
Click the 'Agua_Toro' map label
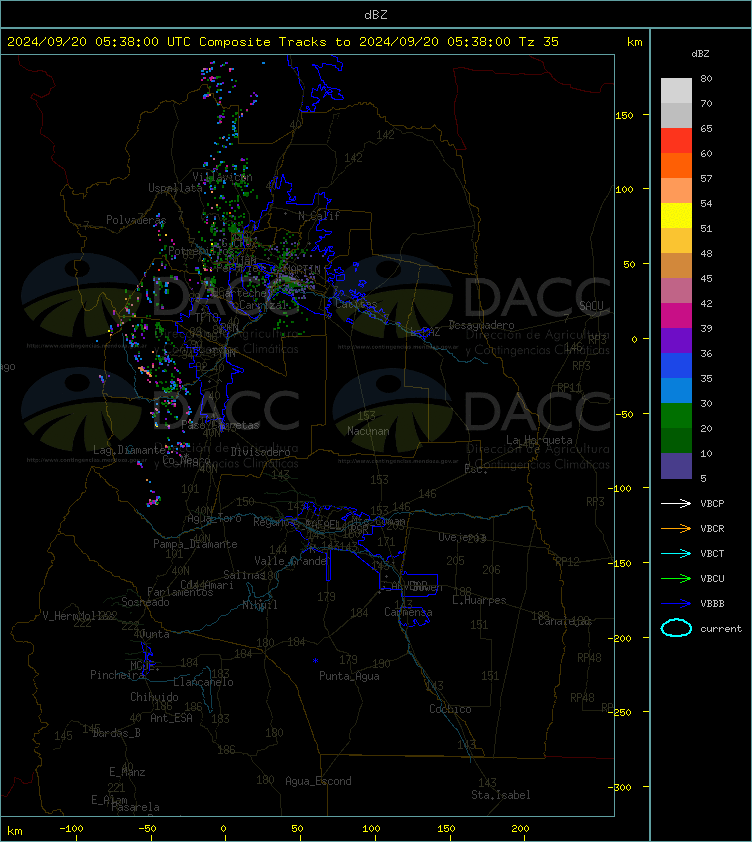coord(214,519)
